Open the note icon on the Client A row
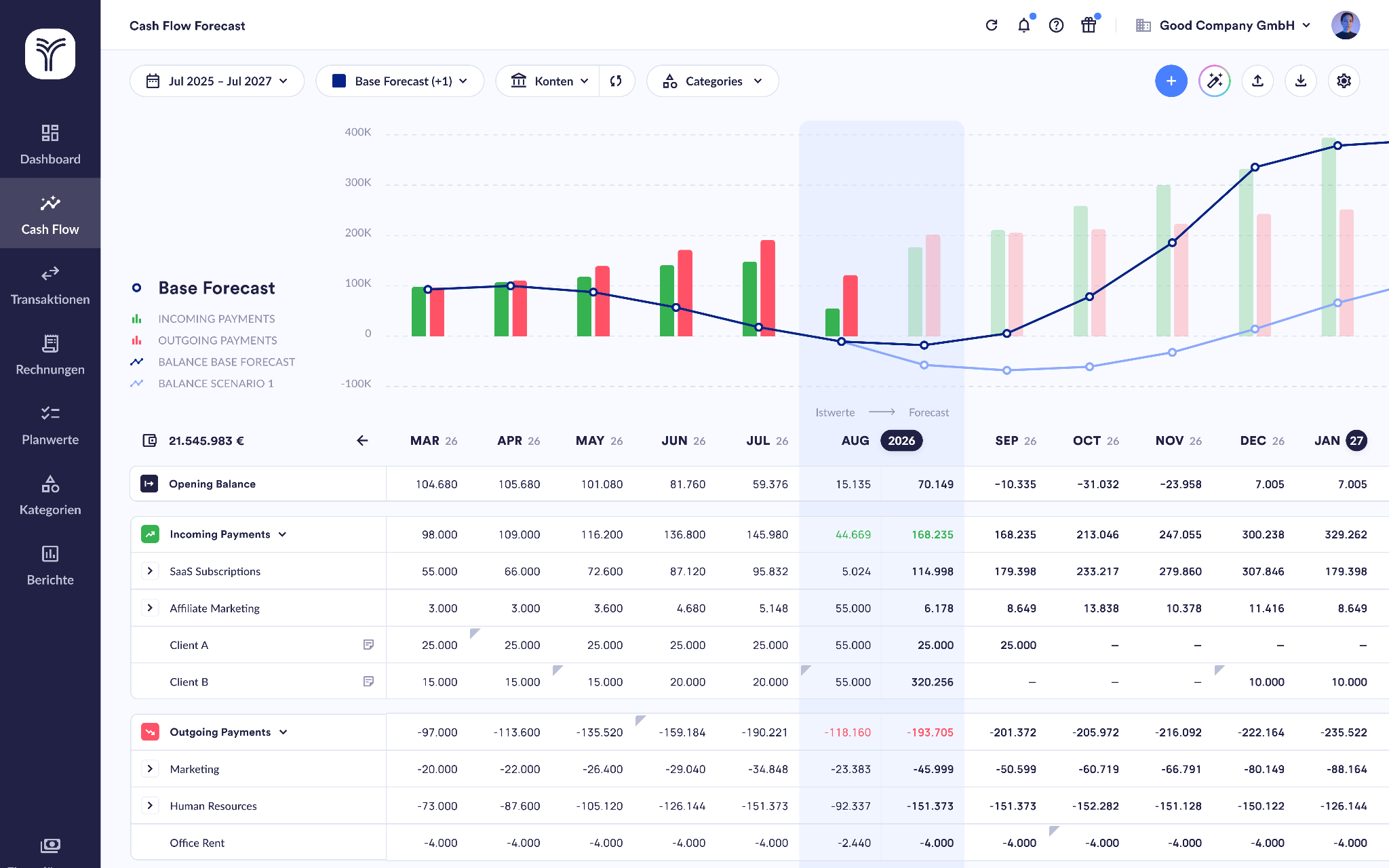1389x868 pixels. click(x=369, y=644)
